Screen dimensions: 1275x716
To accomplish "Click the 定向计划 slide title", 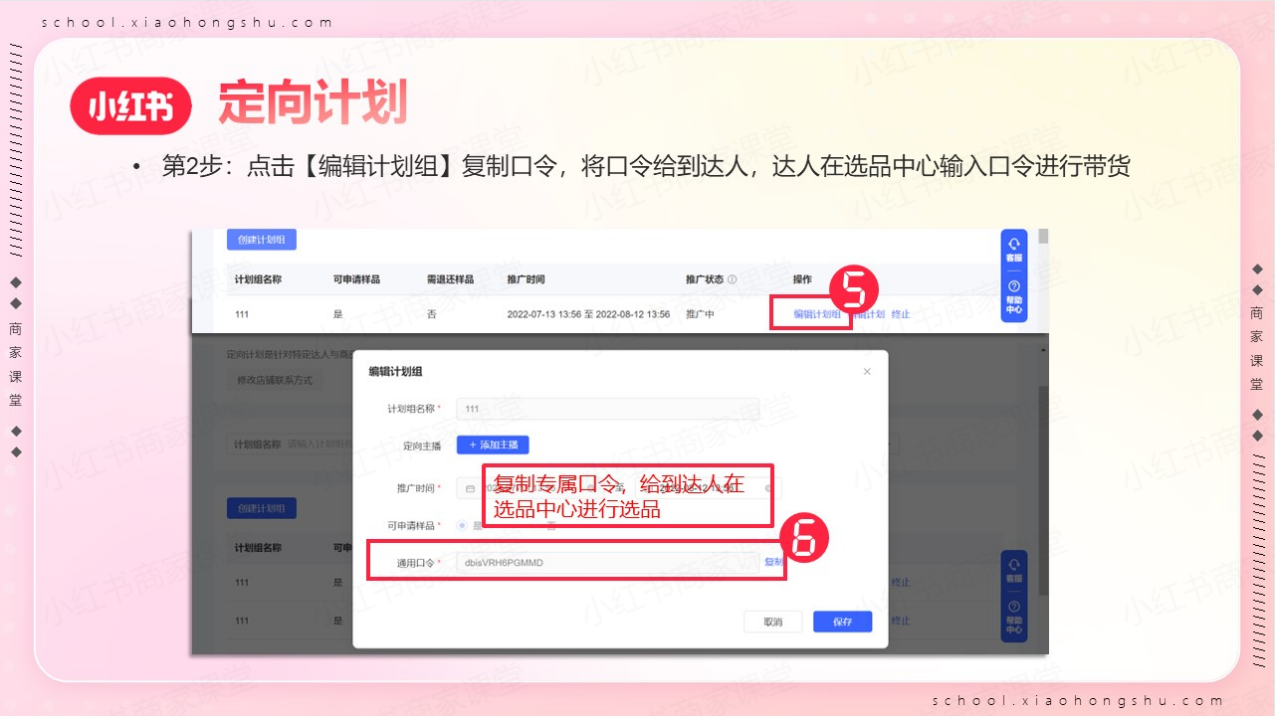I will 312,103.
